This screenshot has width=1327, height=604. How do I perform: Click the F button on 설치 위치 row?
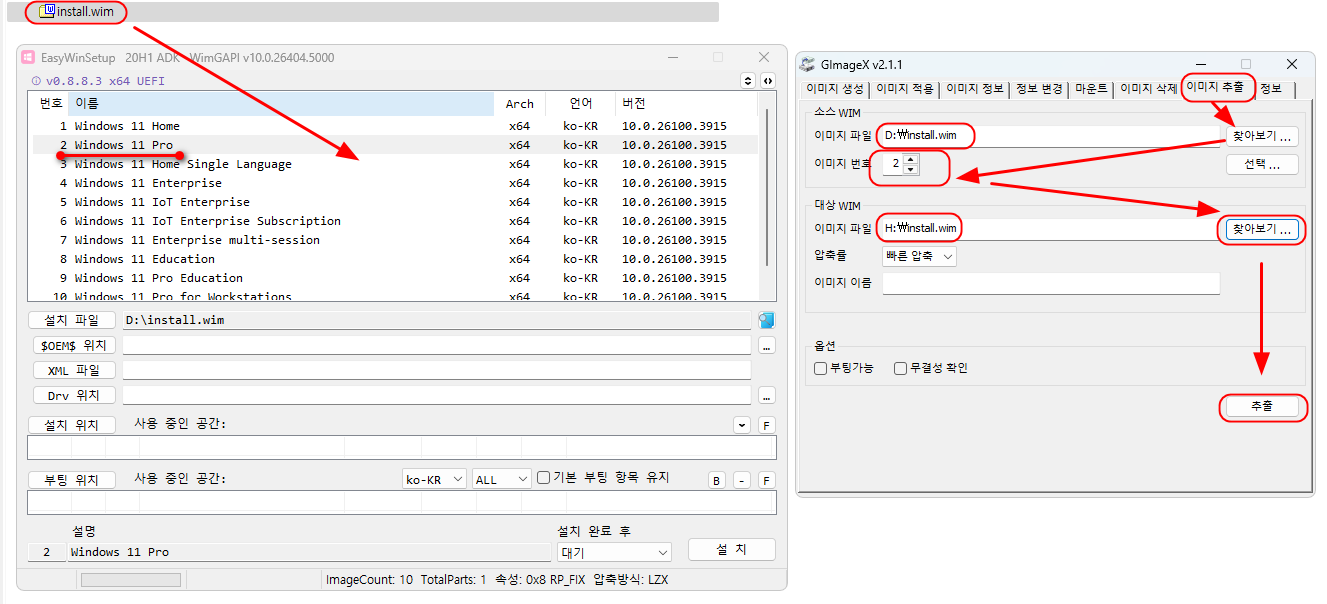click(x=767, y=425)
